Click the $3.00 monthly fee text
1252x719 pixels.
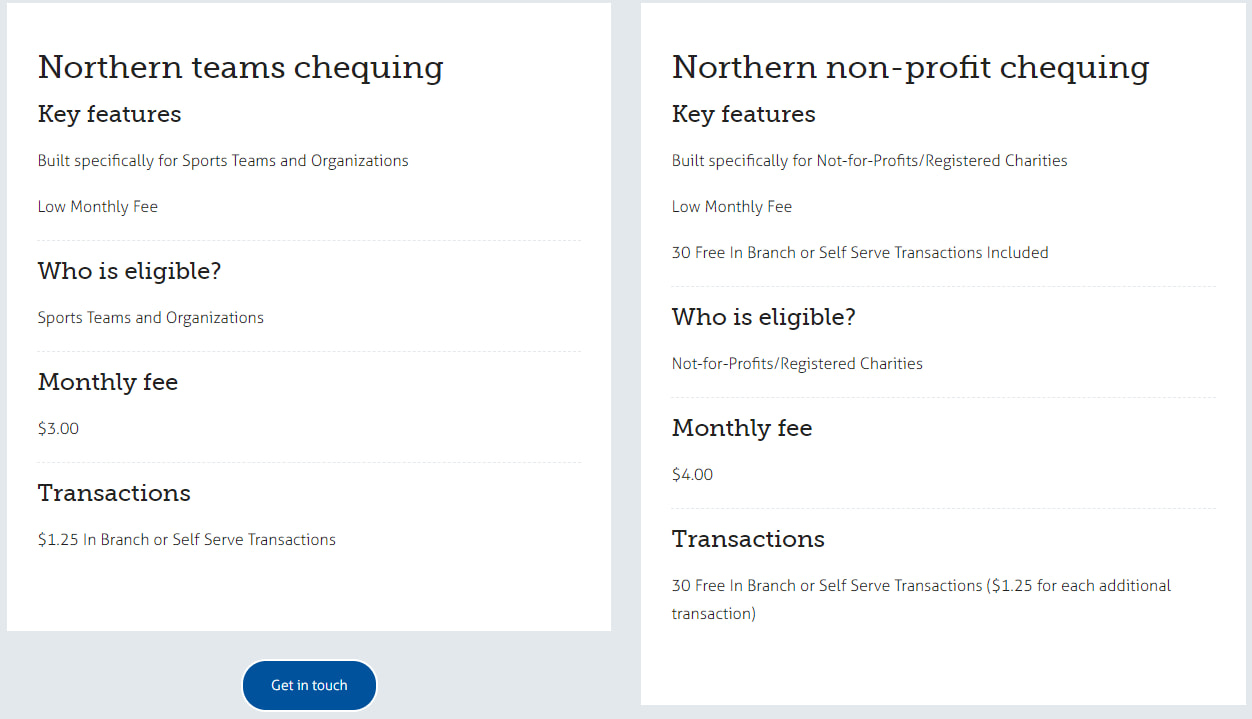coord(58,428)
